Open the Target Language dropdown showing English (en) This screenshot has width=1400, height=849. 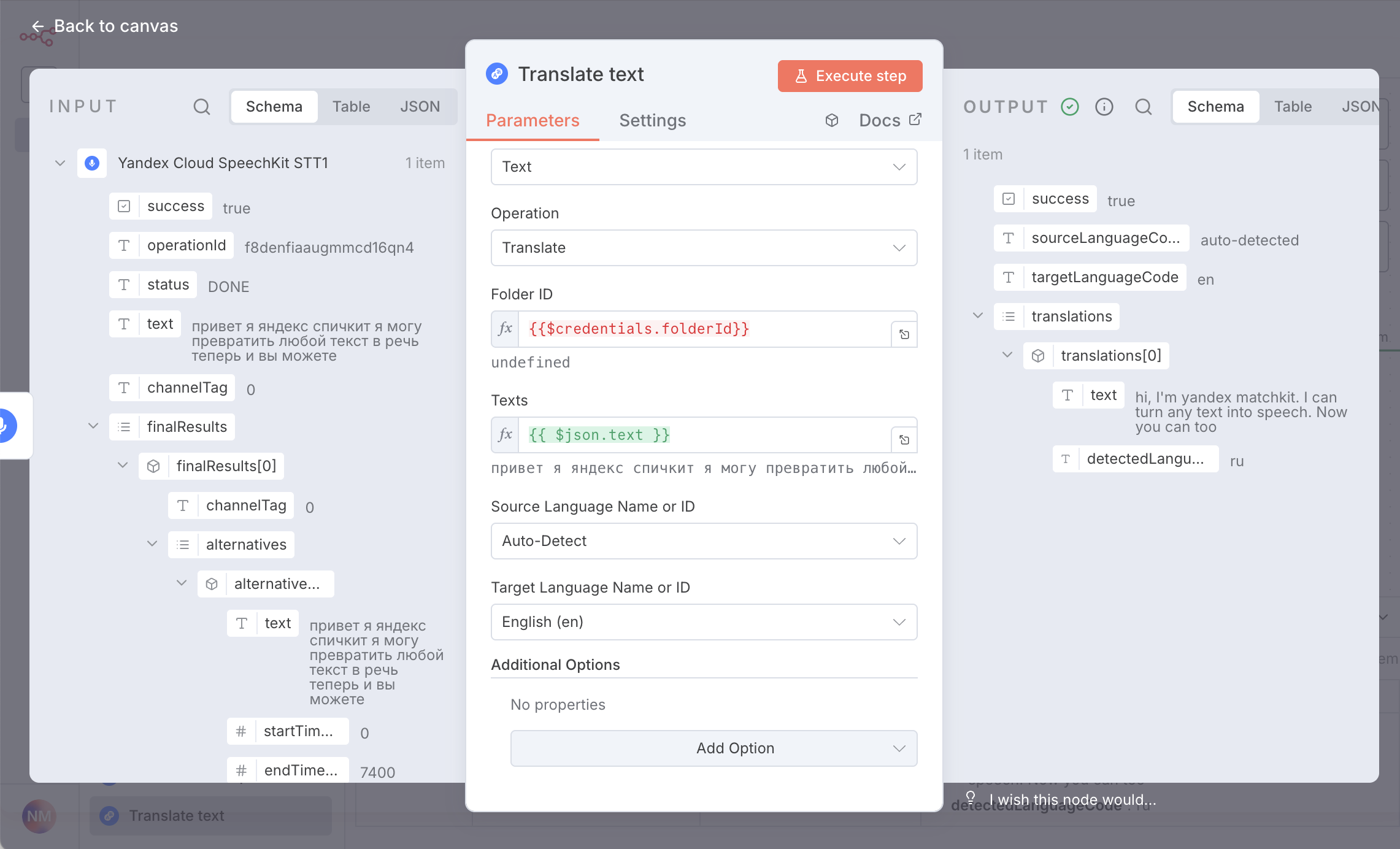pyautogui.click(x=703, y=621)
